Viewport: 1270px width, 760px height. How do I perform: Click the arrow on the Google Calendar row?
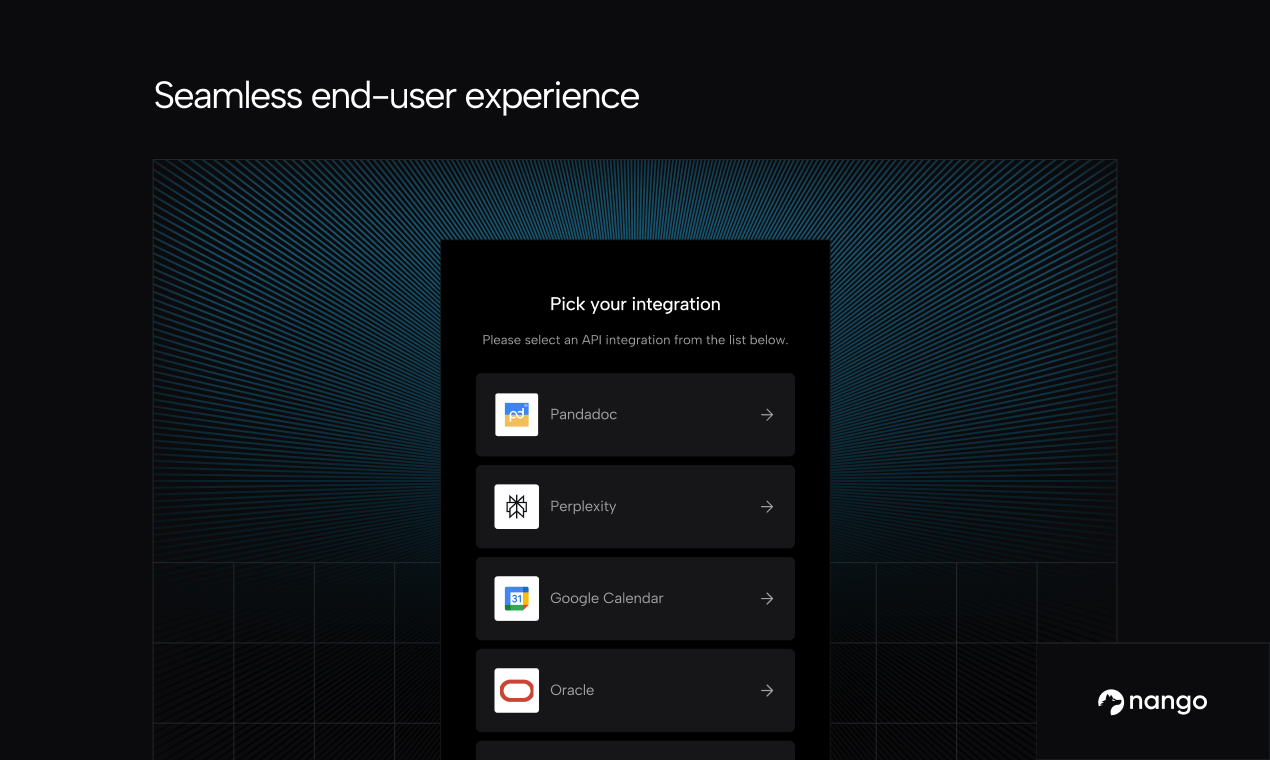(x=767, y=599)
